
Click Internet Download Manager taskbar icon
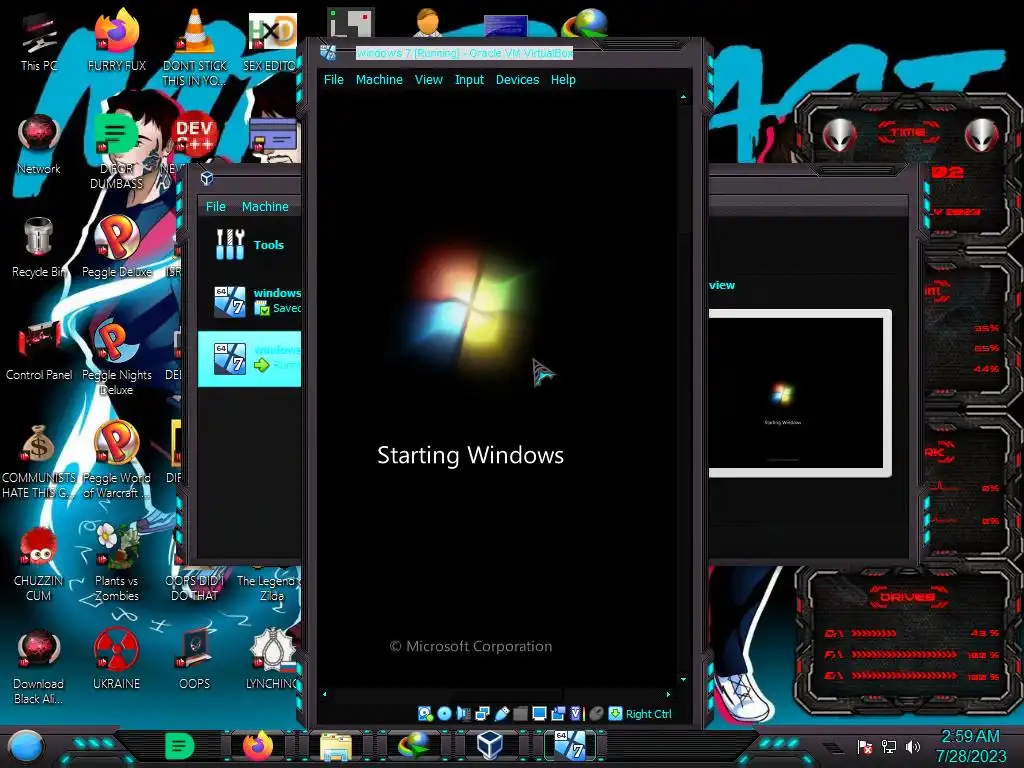coord(413,746)
